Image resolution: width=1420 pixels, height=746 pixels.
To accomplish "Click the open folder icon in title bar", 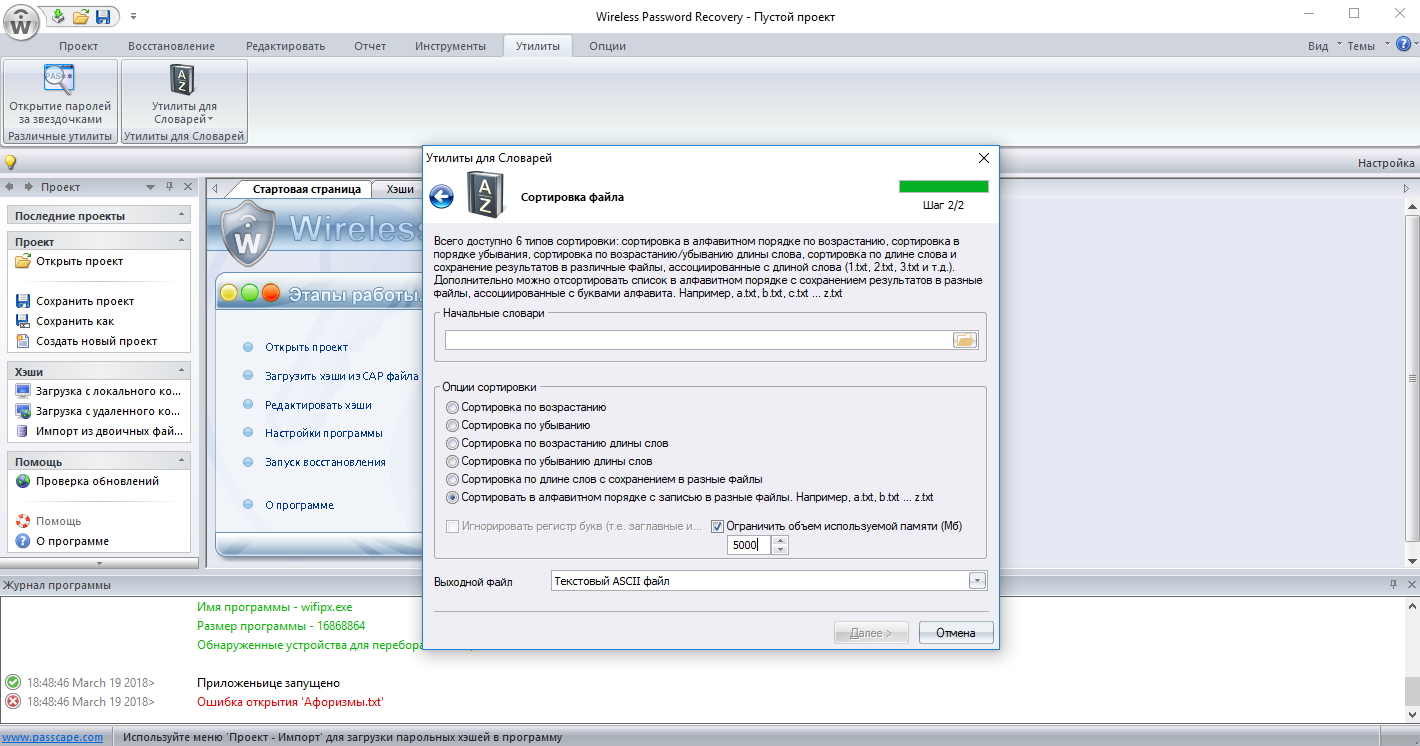I will [81, 16].
